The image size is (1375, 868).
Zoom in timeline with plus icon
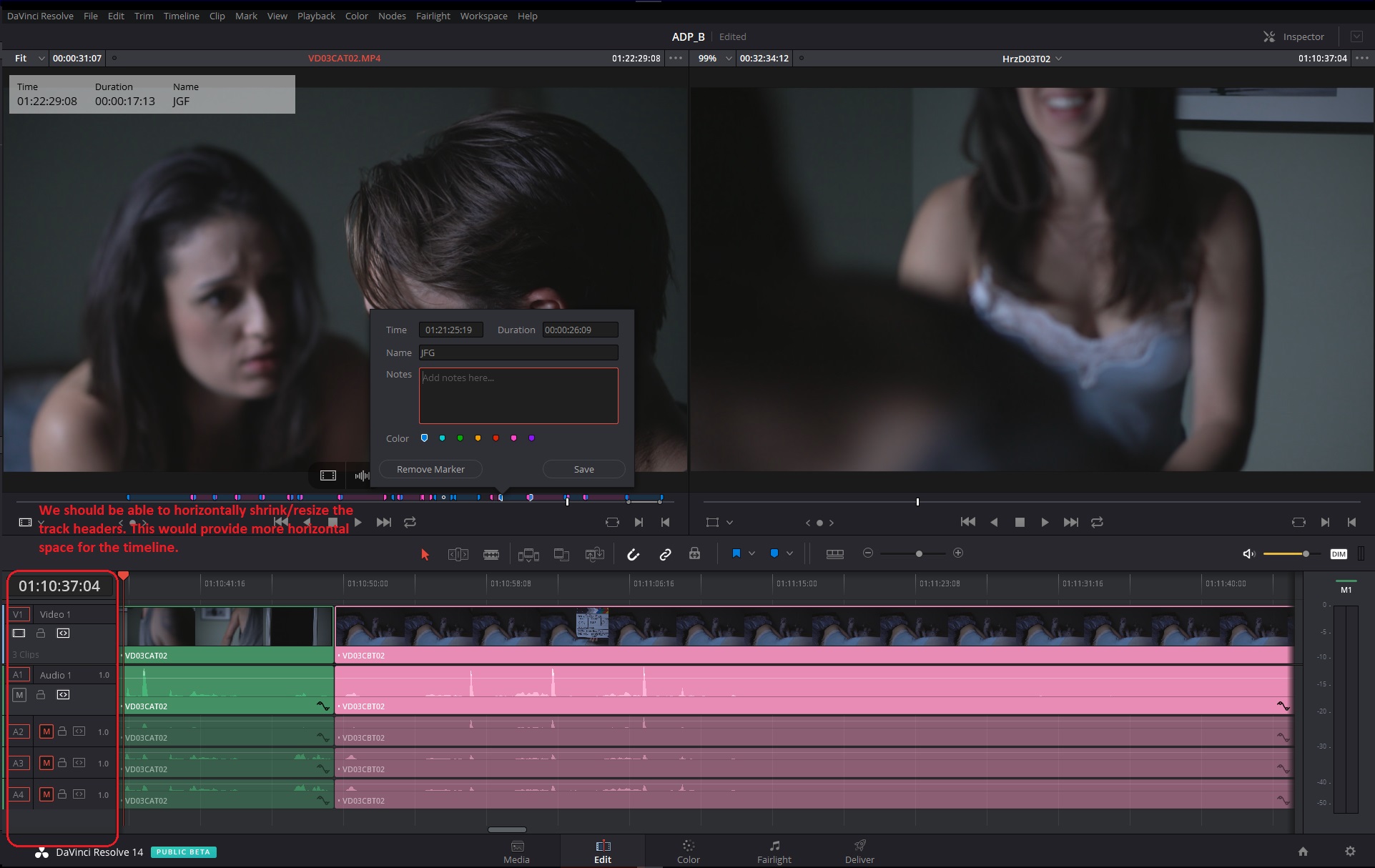(958, 553)
